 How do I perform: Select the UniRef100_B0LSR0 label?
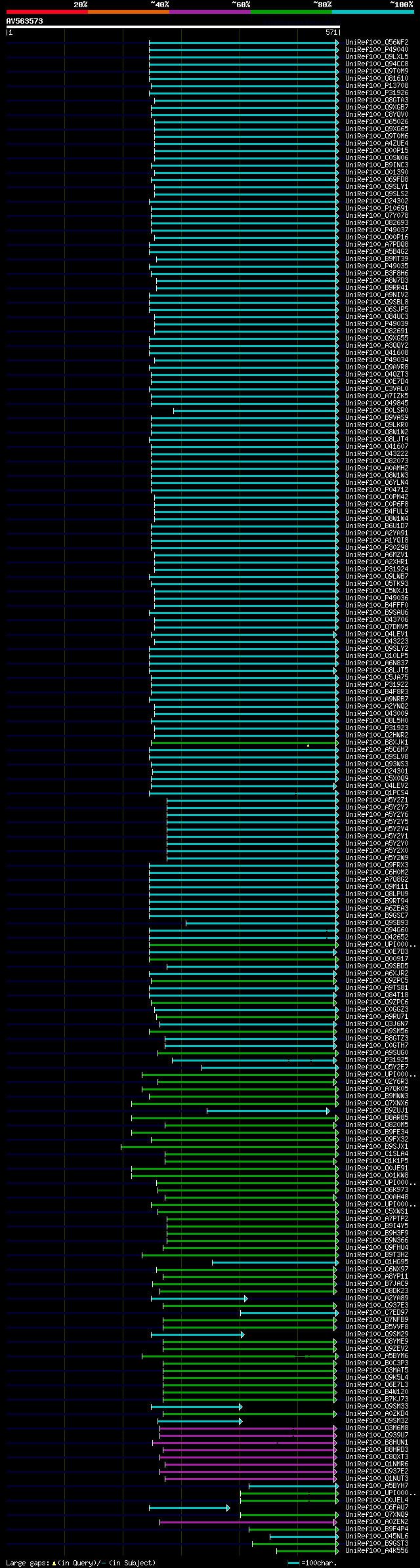tap(377, 410)
